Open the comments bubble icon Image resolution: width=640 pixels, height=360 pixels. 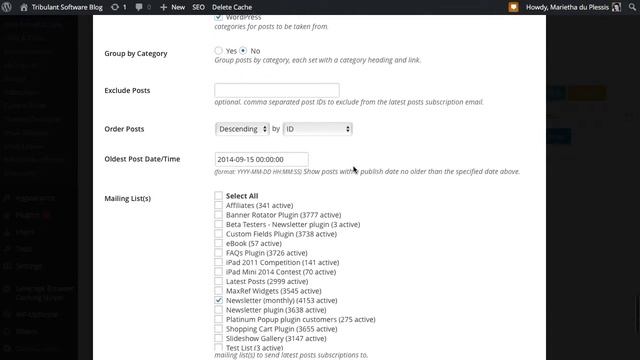click(143, 7)
